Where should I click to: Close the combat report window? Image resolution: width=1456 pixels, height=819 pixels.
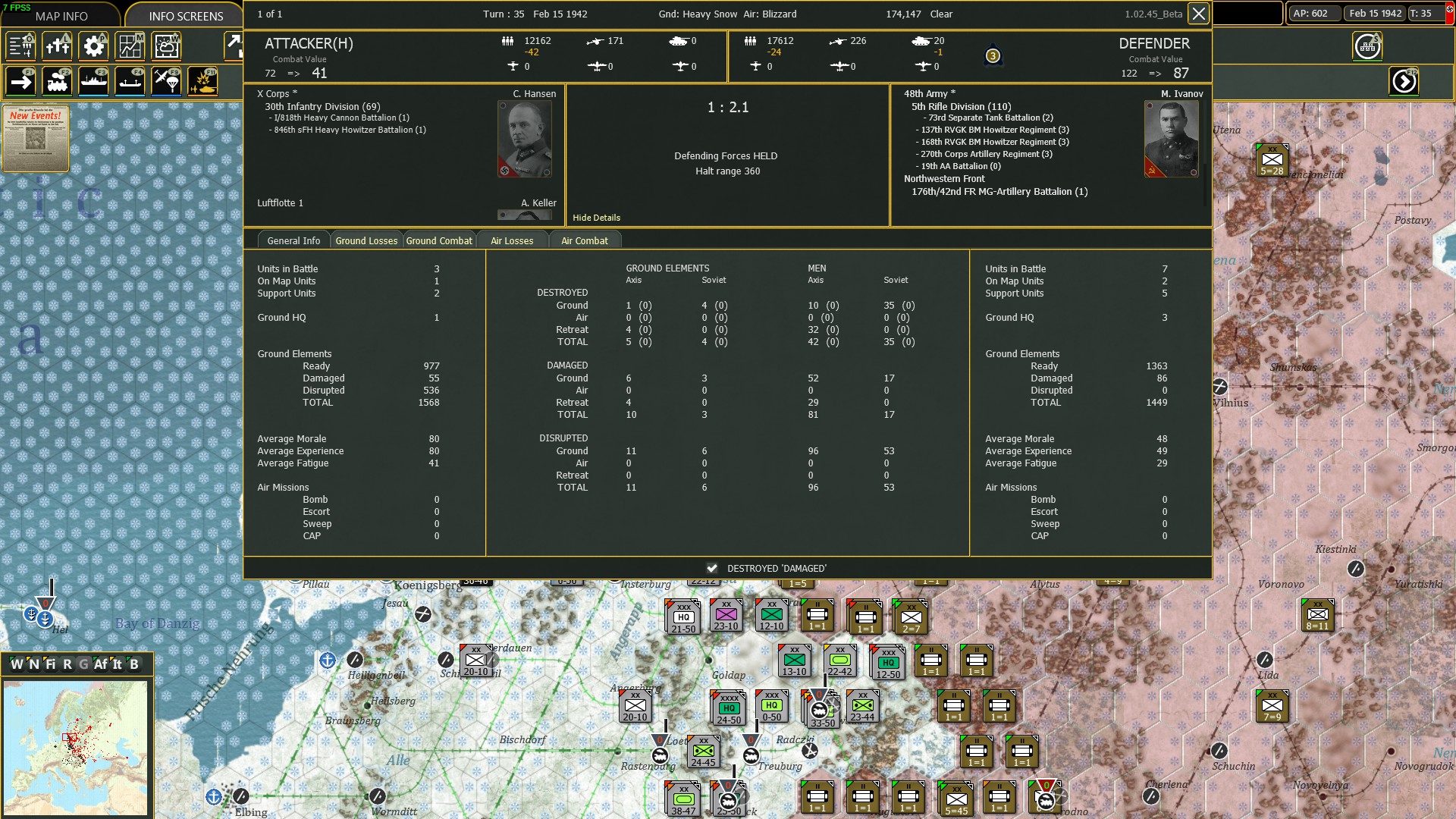click(x=1198, y=14)
